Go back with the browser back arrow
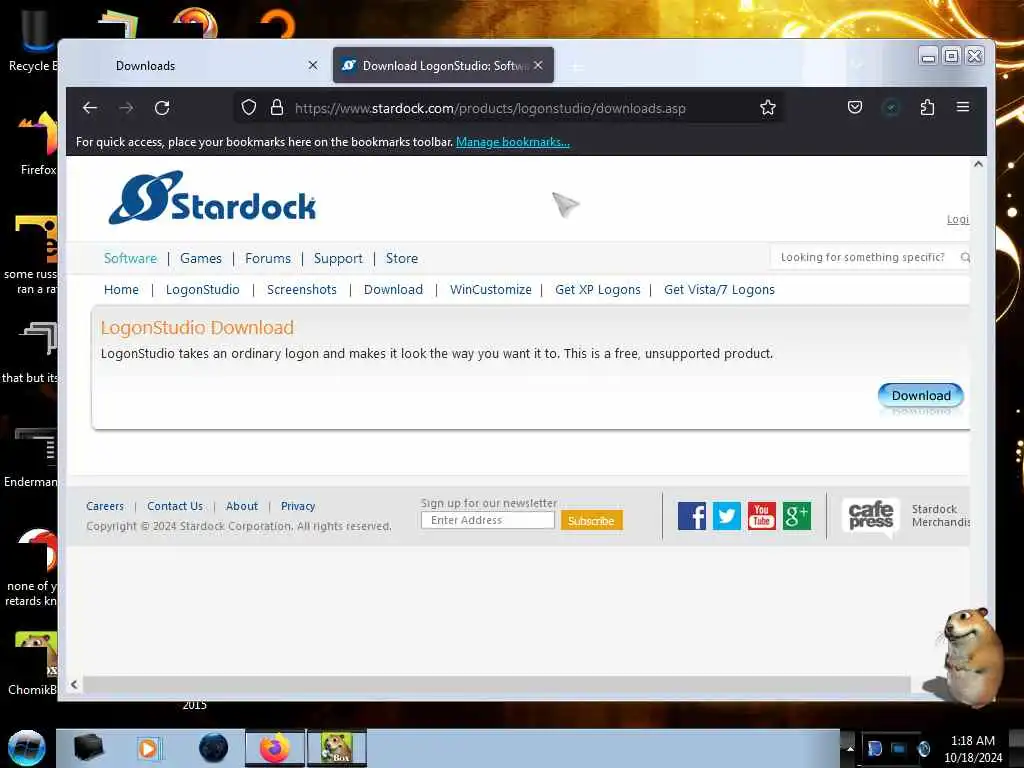Screen dimensions: 1024x768 (x=90, y=108)
